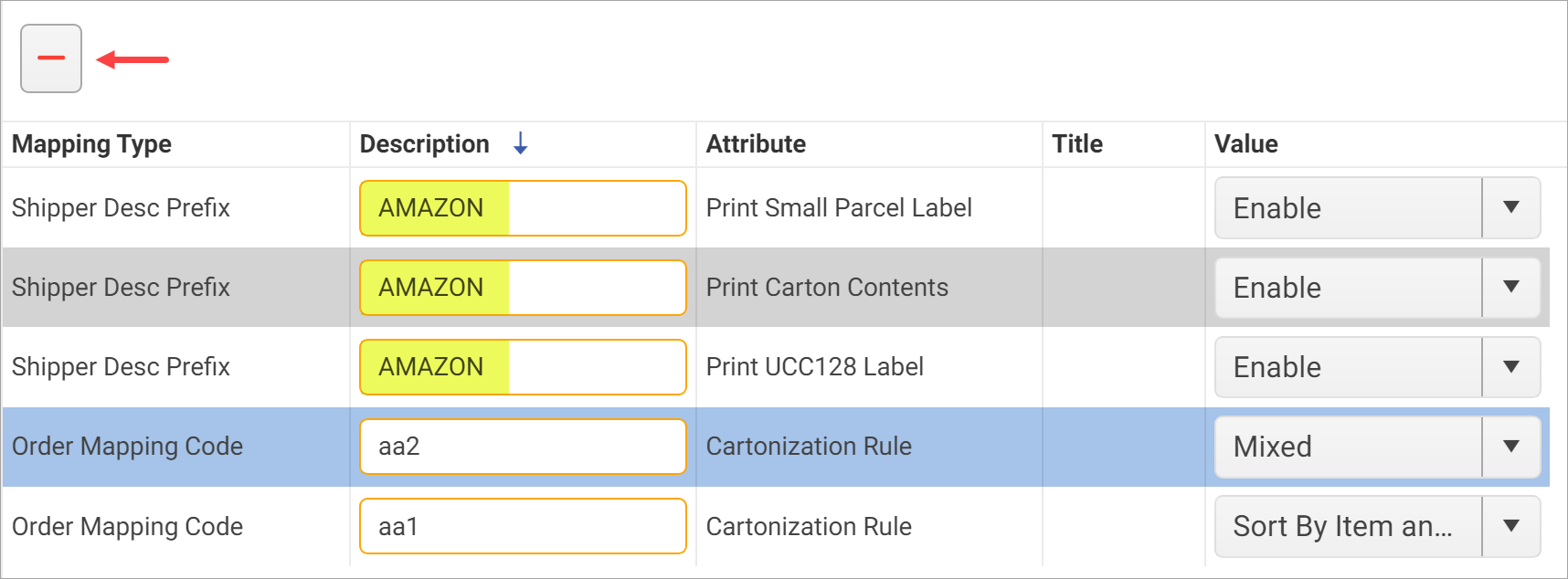This screenshot has width=1568, height=579.
Task: Click the AMAZON field in the Print Carton Contents row
Action: coord(522,287)
